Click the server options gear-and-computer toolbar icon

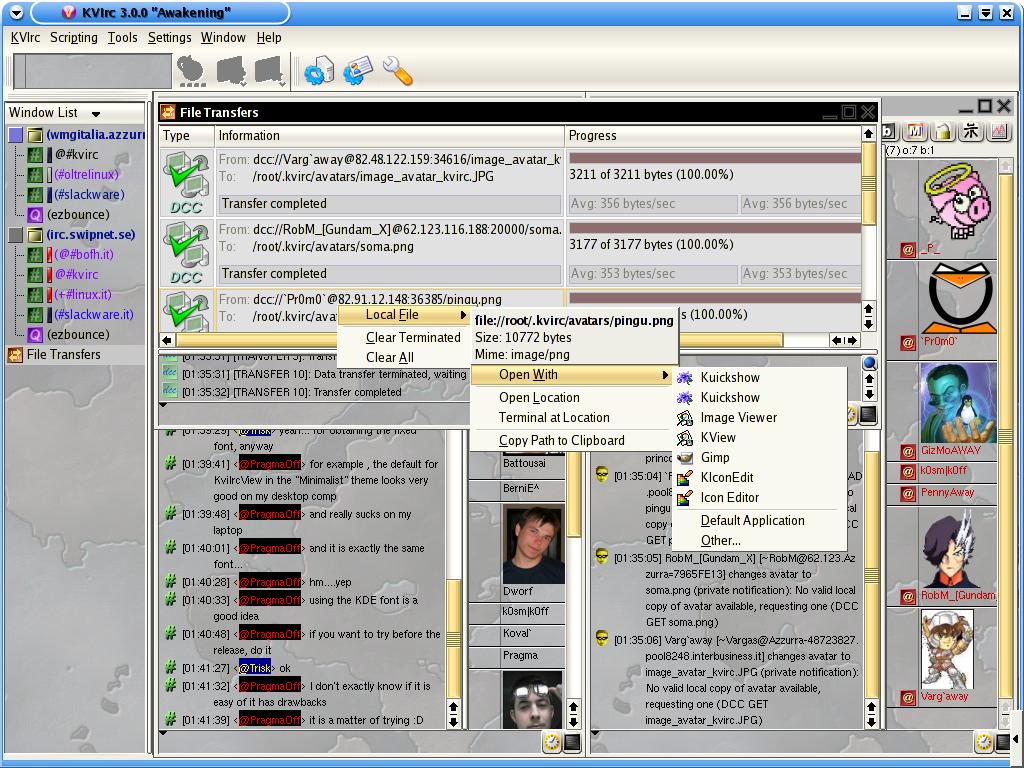click(x=319, y=70)
